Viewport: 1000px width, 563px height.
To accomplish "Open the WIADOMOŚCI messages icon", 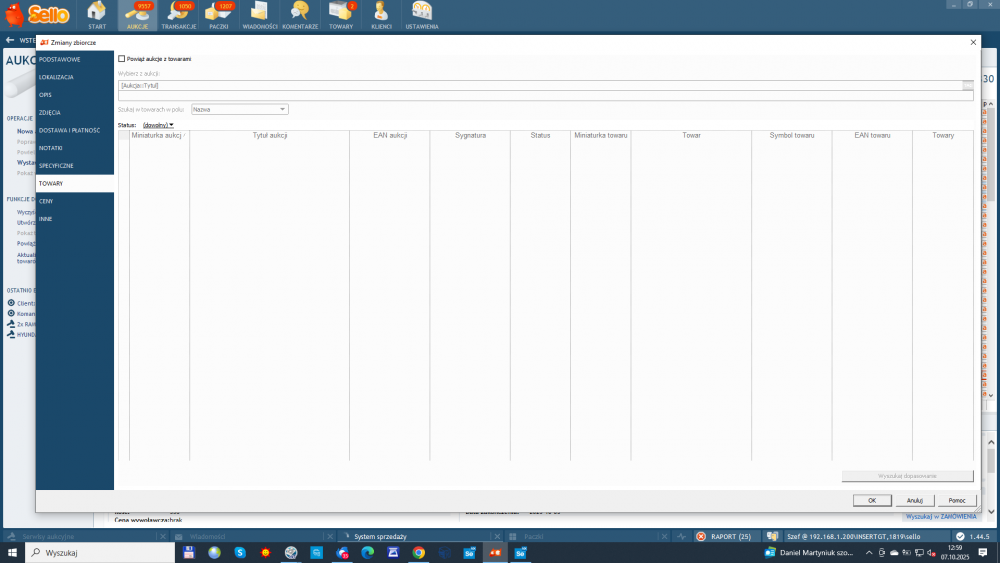I will point(260,15).
